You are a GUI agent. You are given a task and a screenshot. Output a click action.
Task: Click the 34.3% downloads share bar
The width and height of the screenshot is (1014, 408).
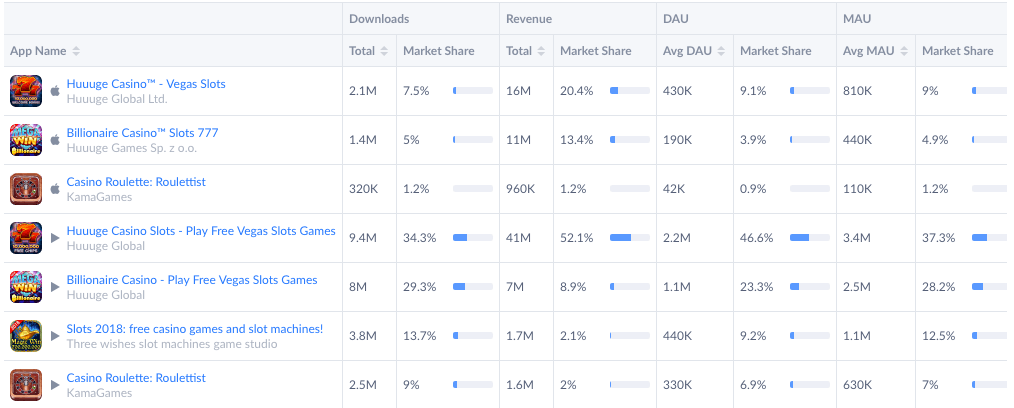click(473, 238)
